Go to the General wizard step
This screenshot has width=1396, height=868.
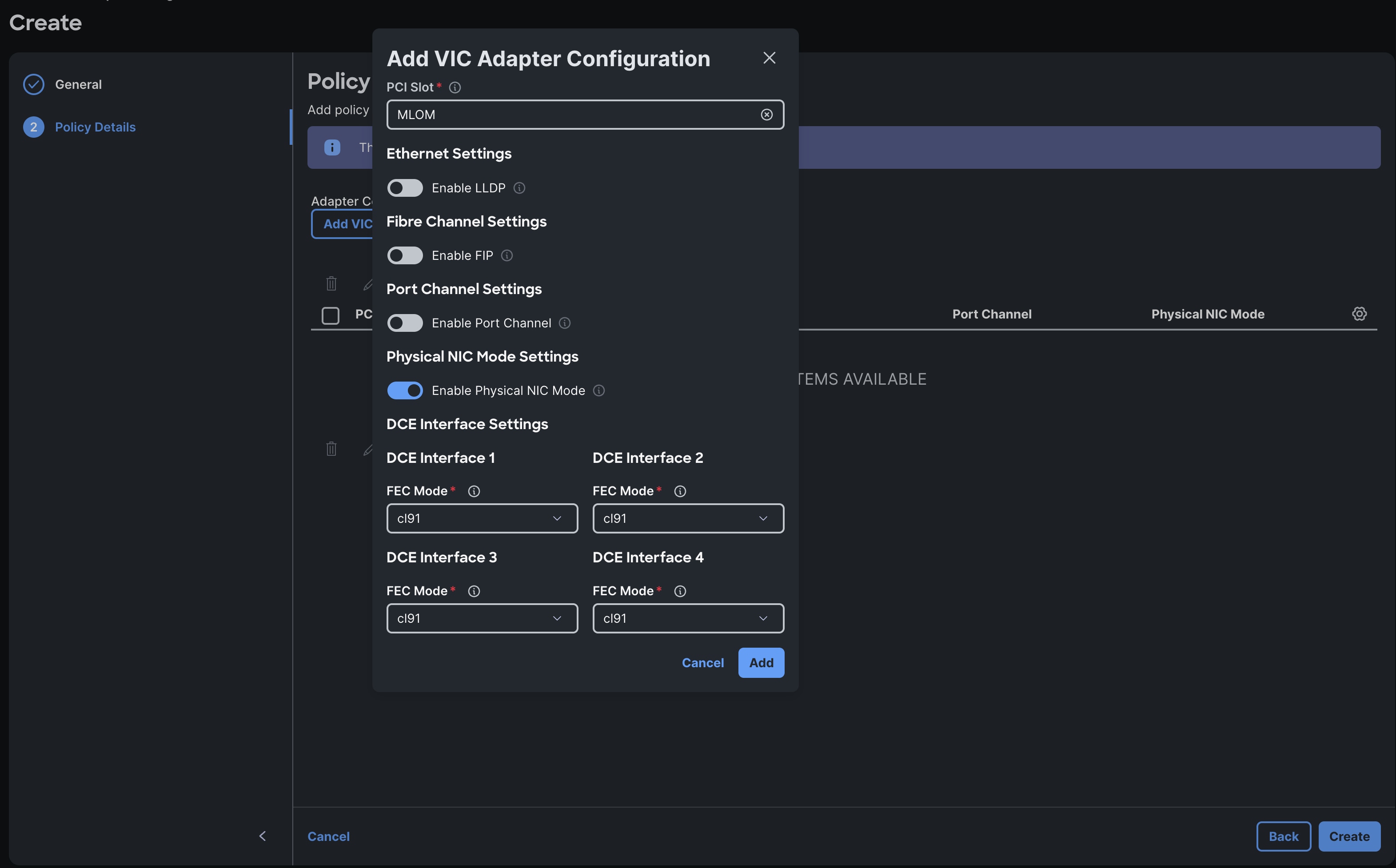78,84
